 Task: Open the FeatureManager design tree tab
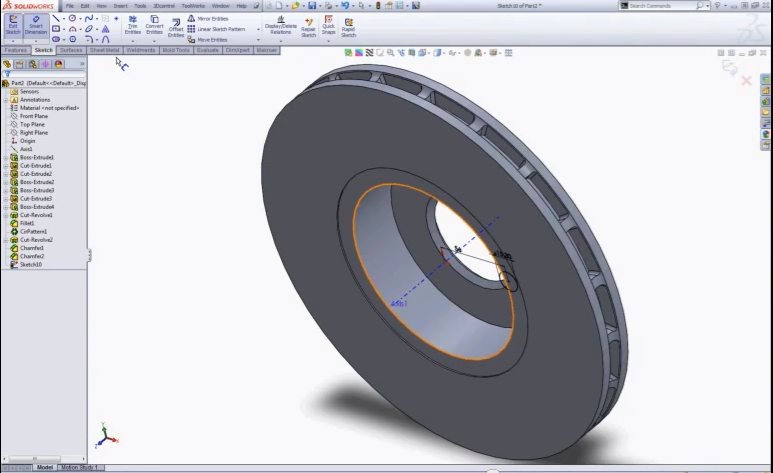point(7,64)
